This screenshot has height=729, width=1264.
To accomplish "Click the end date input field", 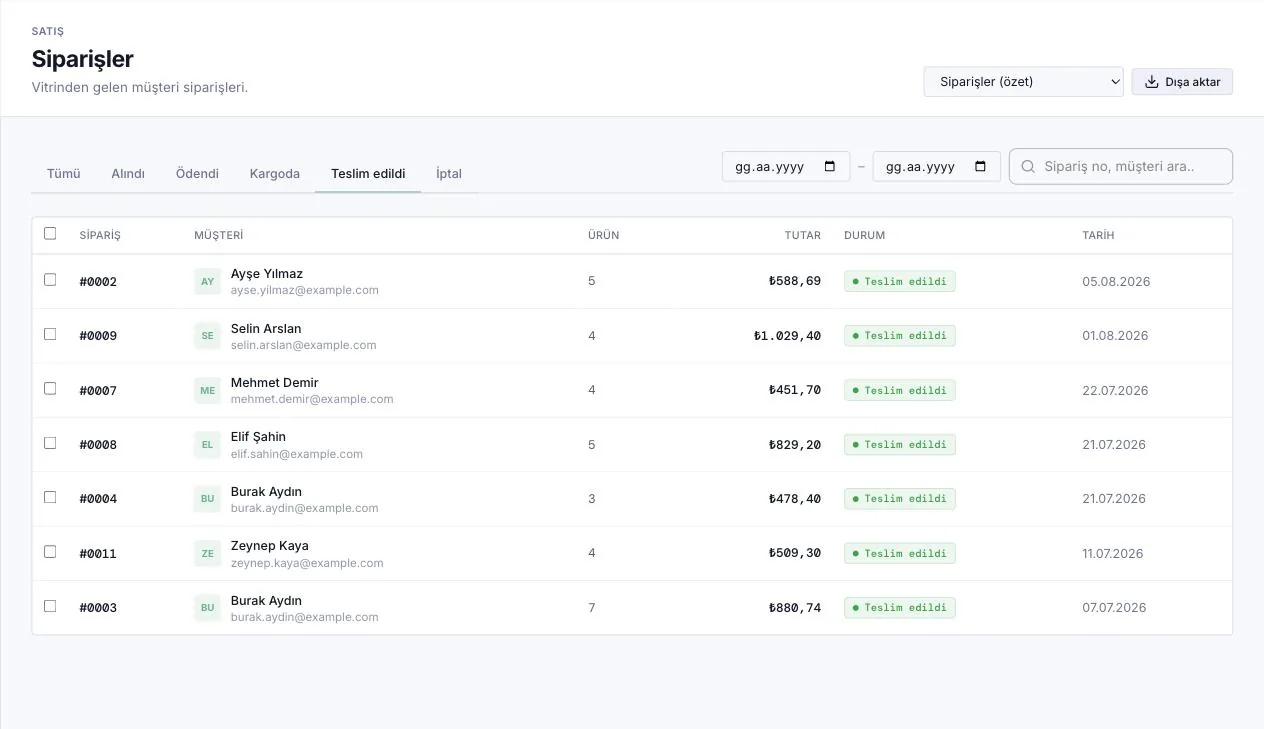I will click(x=936, y=167).
